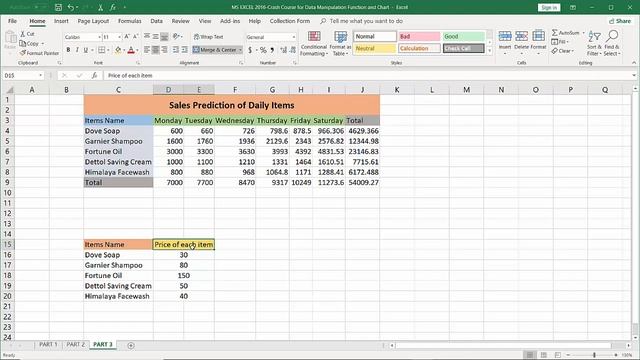The image size is (640, 360).
Task: Toggle Align Right
Action: pyautogui.click(x=164, y=50)
